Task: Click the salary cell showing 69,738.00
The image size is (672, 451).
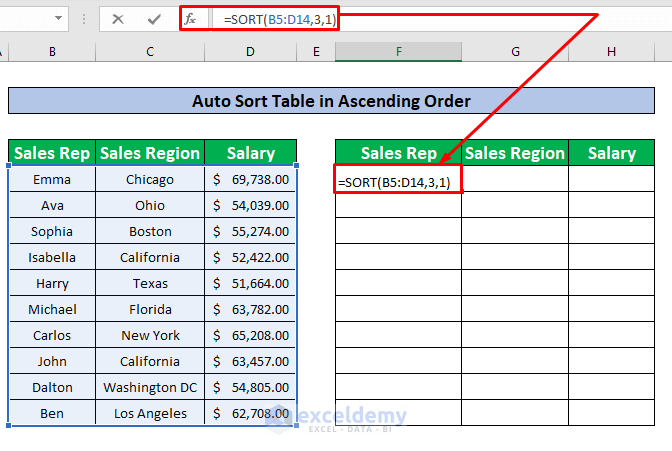Action: (251, 180)
